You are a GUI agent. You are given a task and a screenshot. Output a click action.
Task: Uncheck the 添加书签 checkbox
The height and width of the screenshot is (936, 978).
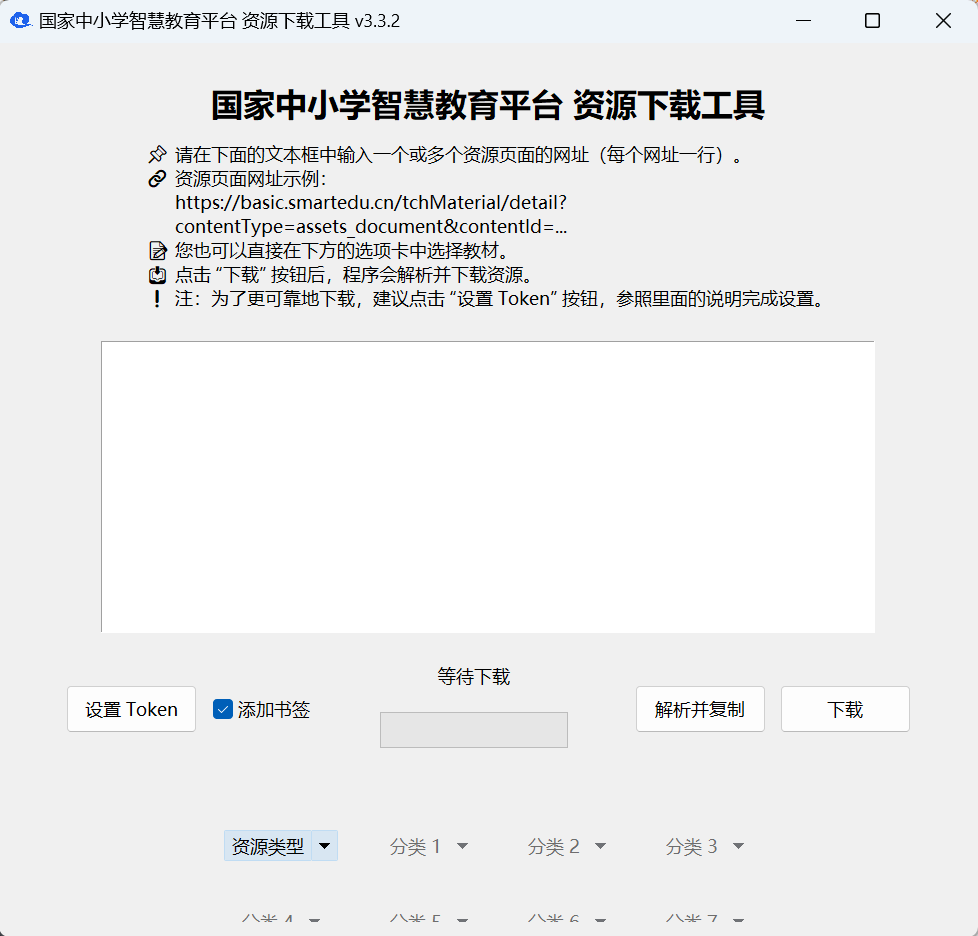pyautogui.click(x=223, y=710)
